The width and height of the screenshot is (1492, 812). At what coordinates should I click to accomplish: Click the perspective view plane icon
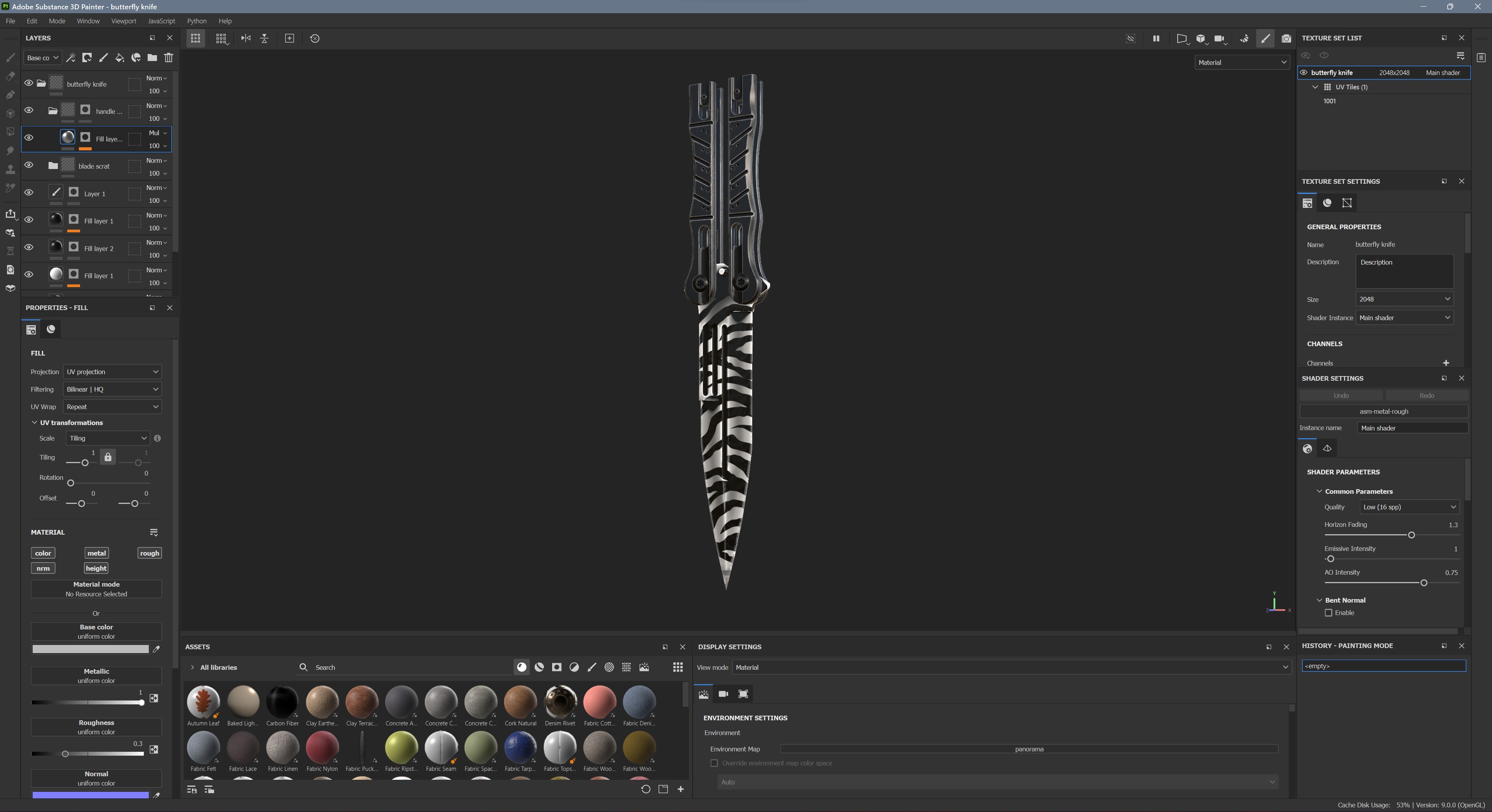point(1182,38)
